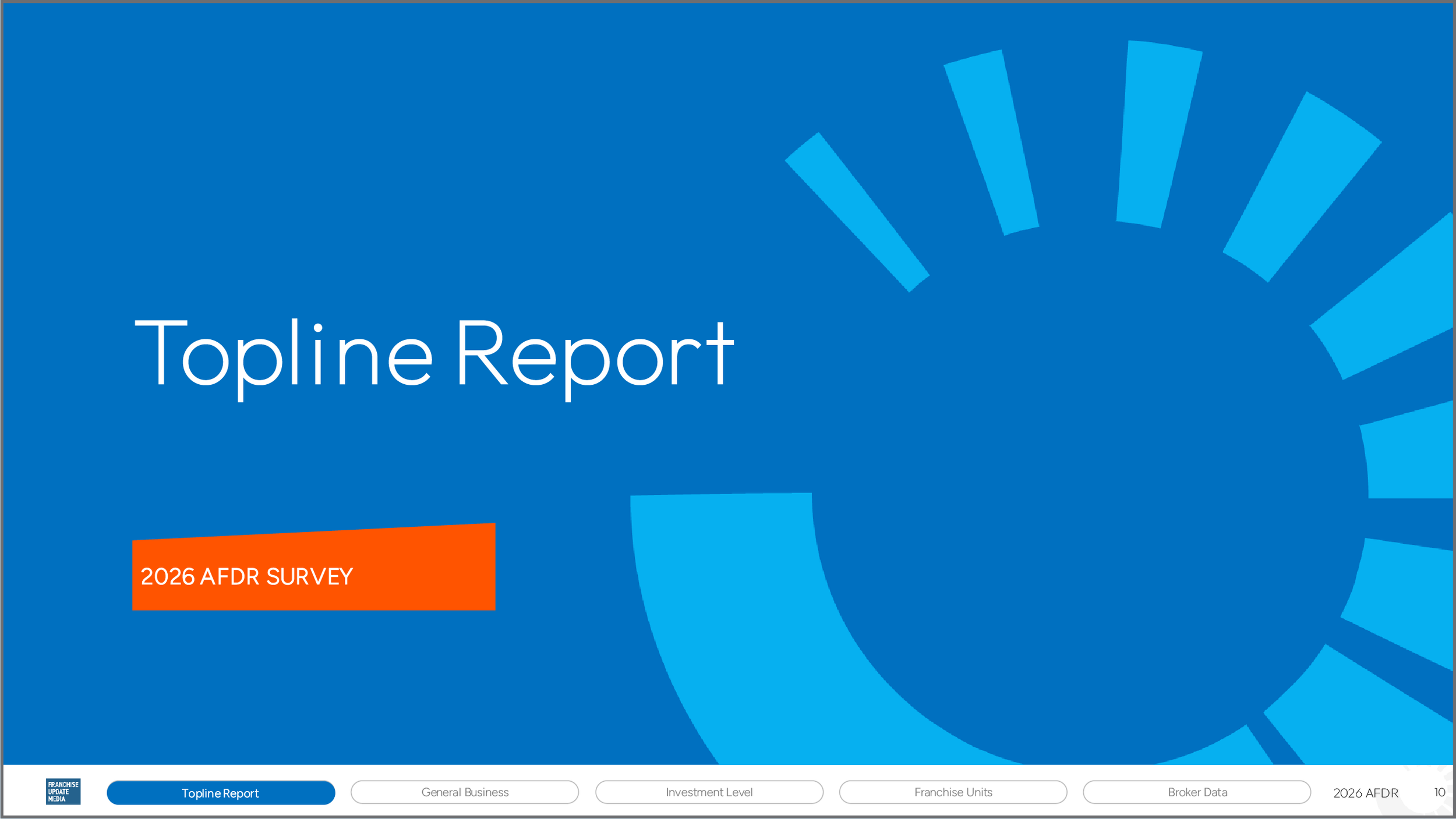This screenshot has height=819, width=1456.
Task: Click the Franchise Update Media logo
Action: (63, 792)
